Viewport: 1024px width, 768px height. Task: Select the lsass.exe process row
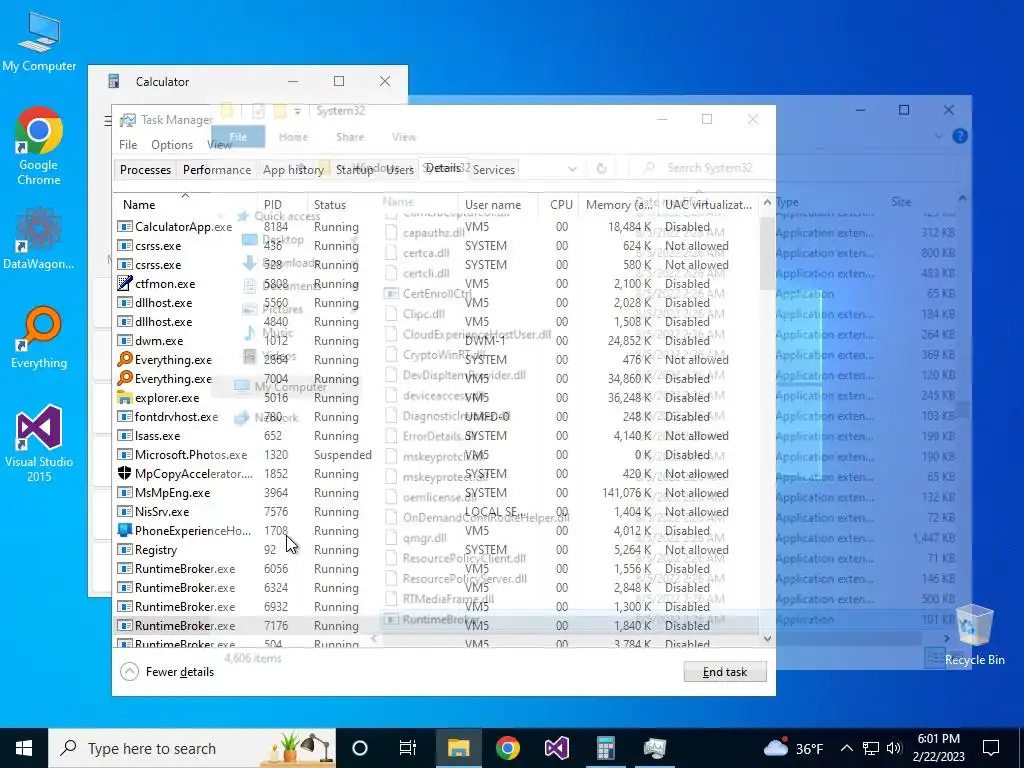436,435
